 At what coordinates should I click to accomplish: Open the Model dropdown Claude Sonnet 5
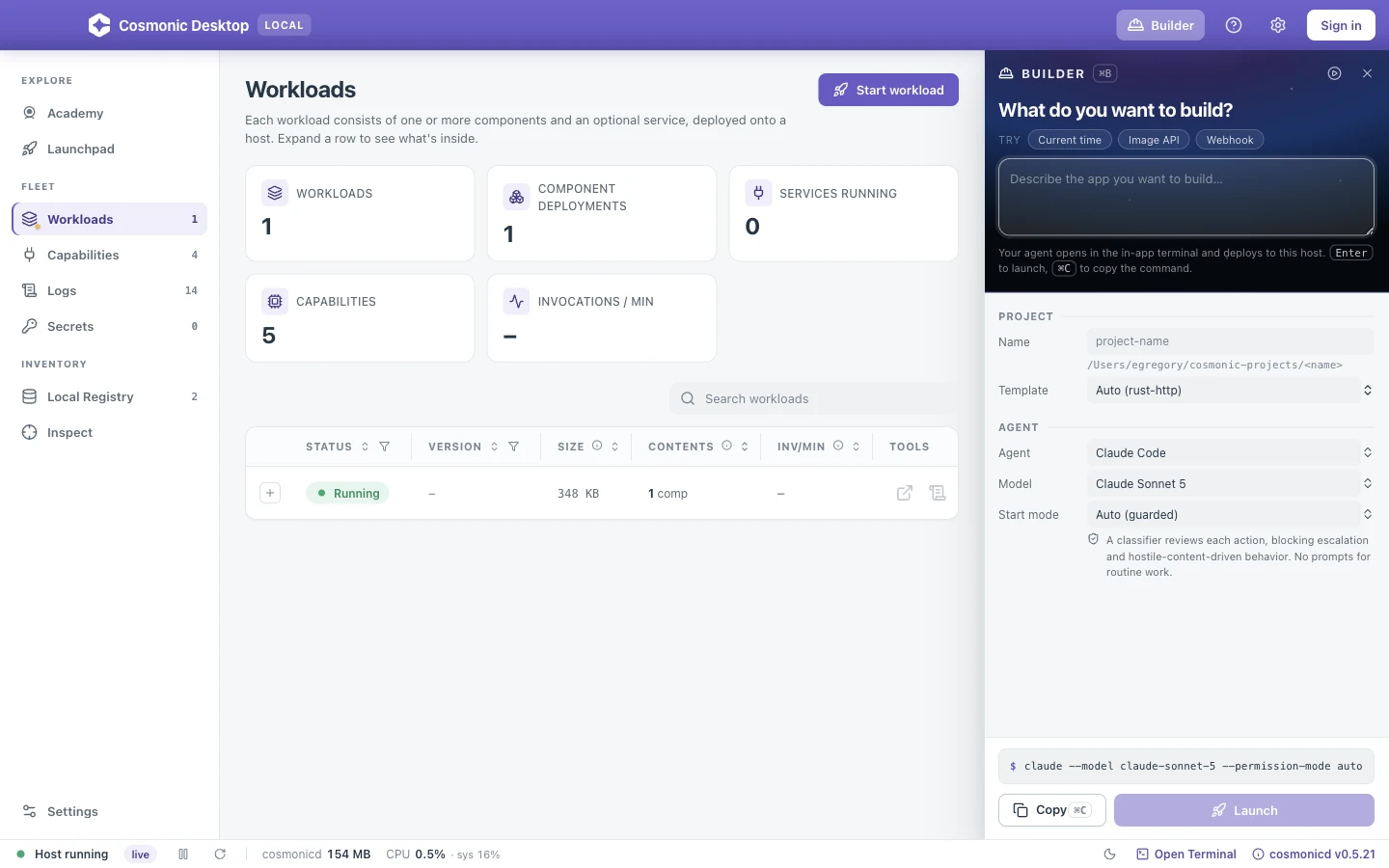(1231, 484)
